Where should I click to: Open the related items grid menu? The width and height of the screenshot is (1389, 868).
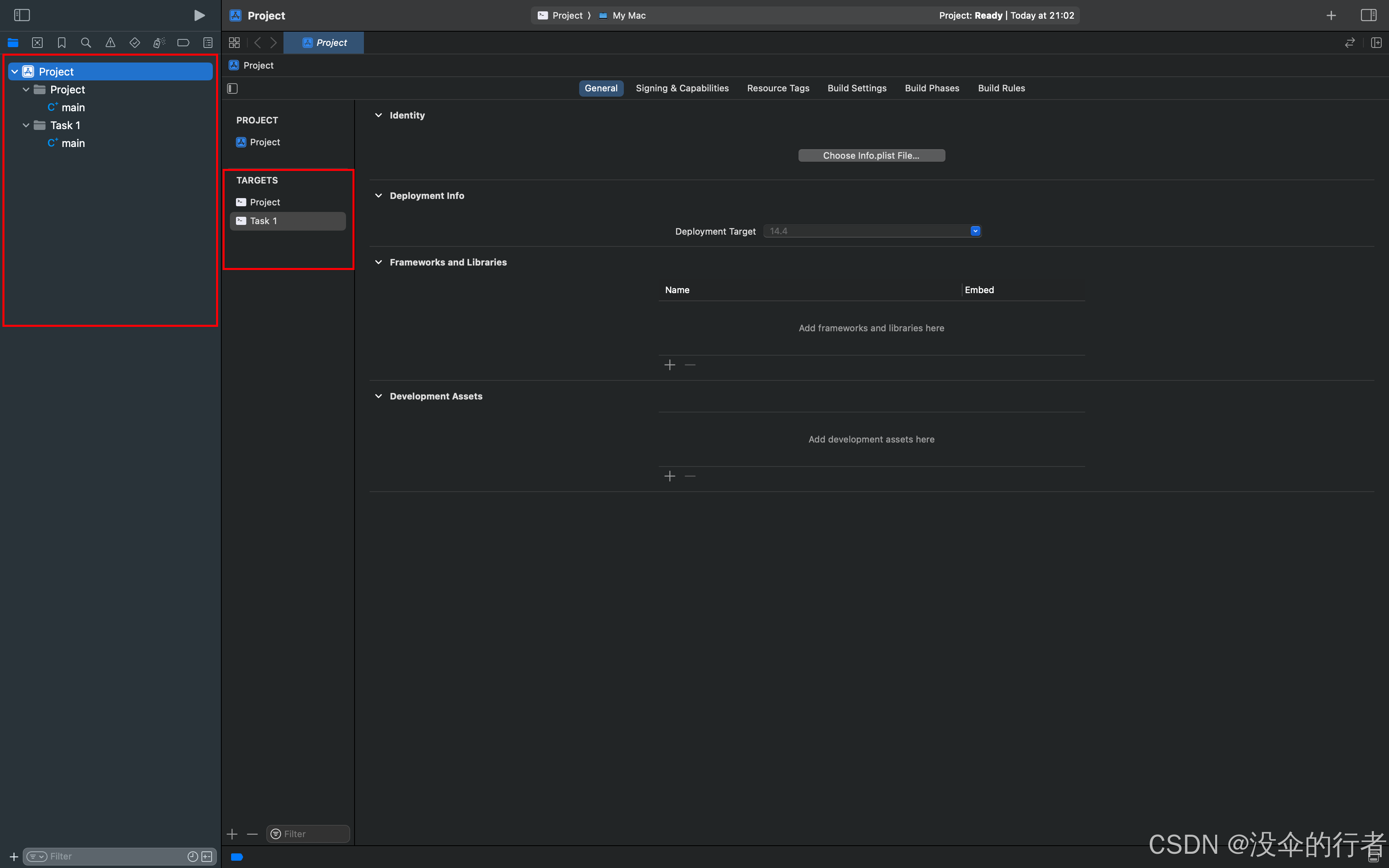234,43
